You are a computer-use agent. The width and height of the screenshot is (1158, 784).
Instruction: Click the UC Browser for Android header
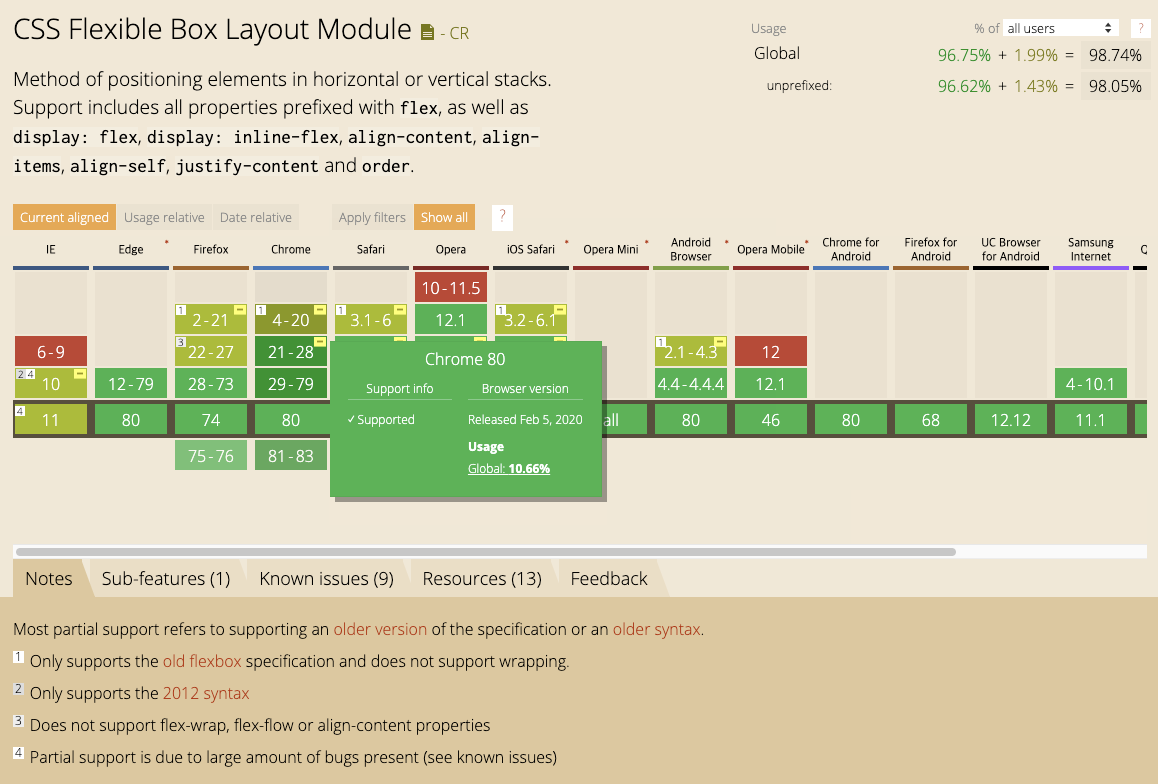point(1010,250)
